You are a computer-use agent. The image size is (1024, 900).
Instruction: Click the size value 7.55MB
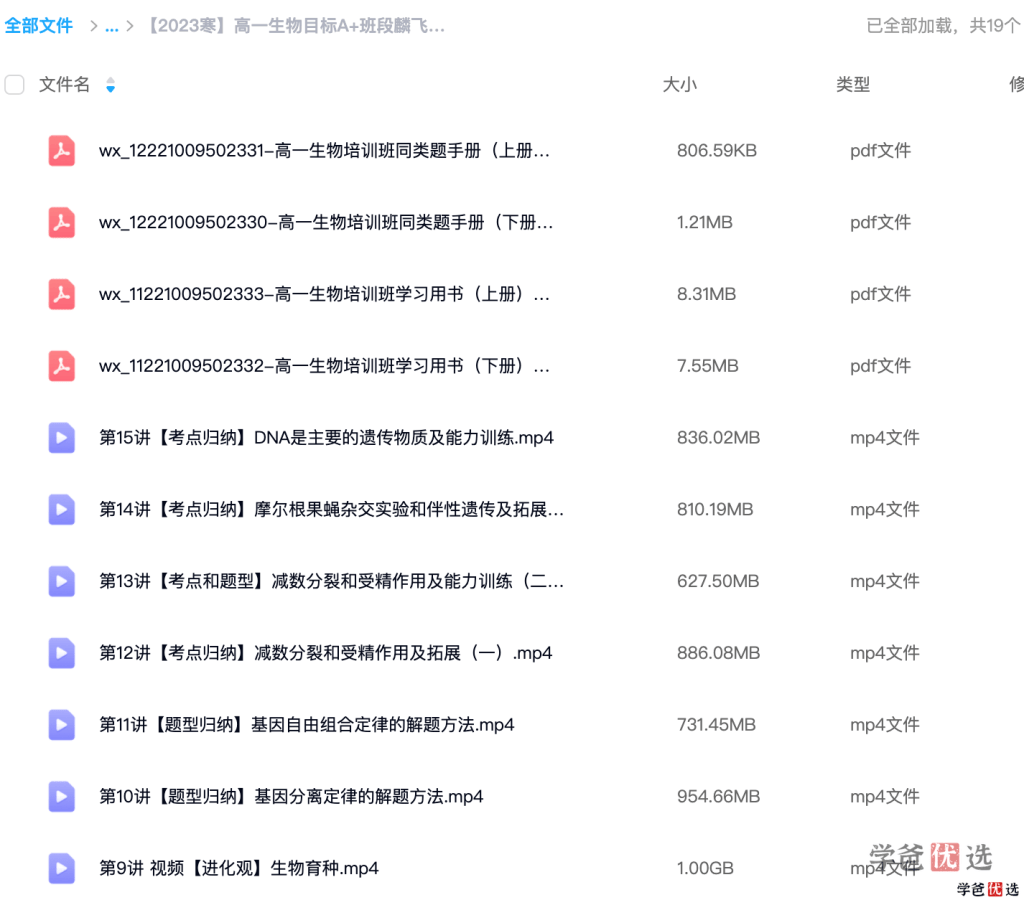(x=707, y=366)
